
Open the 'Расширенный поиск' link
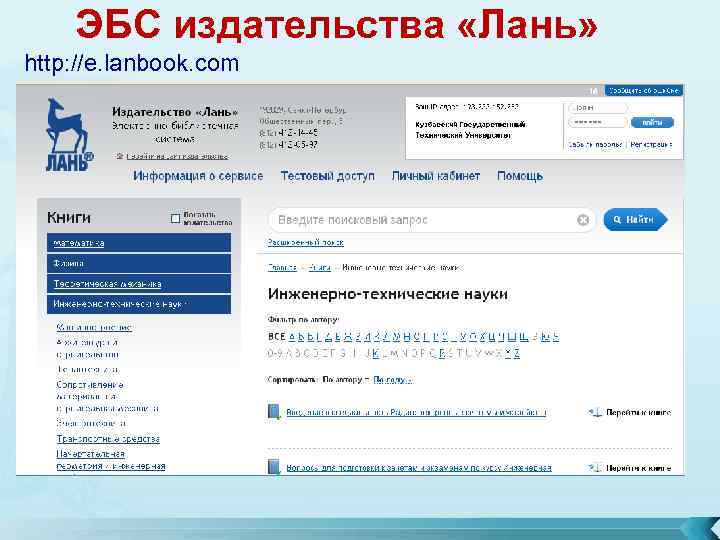306,242
